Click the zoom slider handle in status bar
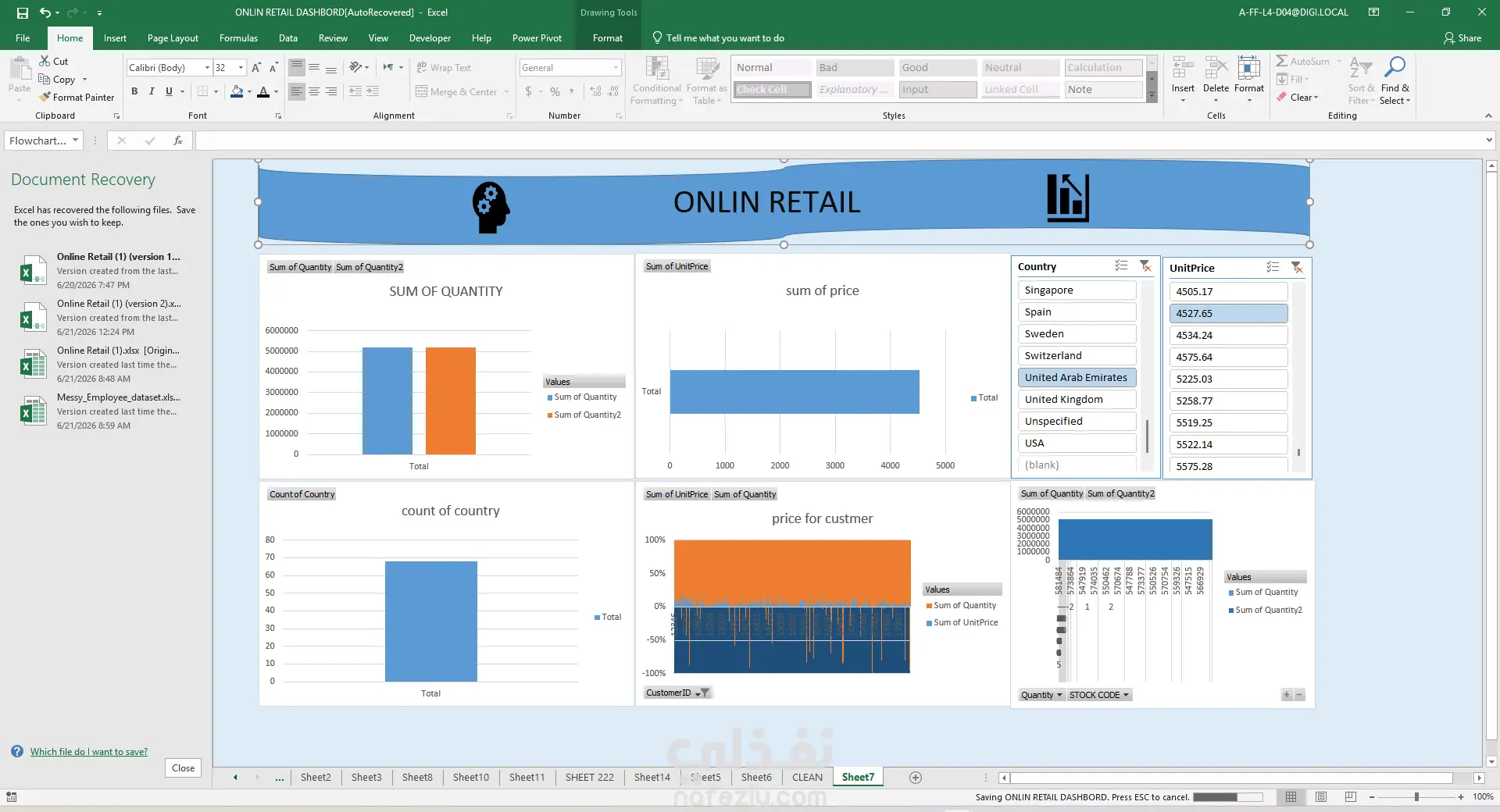The height and width of the screenshot is (812, 1500). 1416,797
